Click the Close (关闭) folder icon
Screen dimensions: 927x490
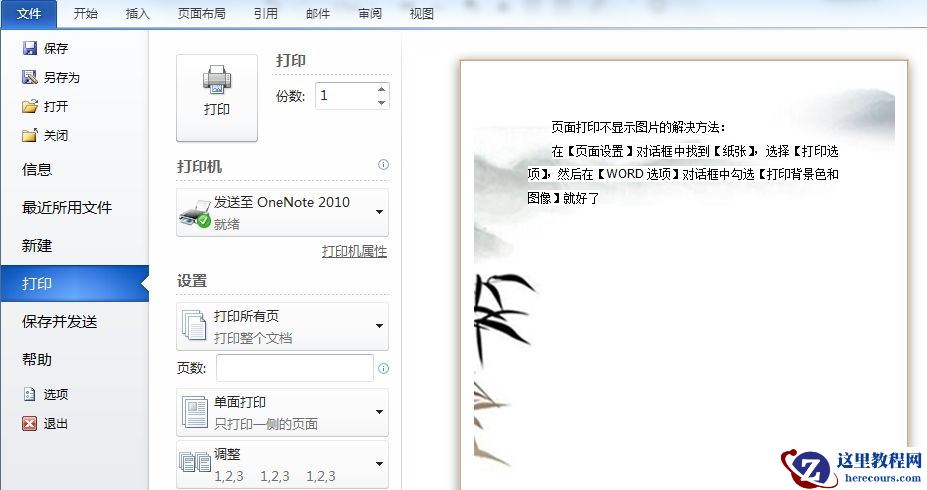click(x=30, y=135)
